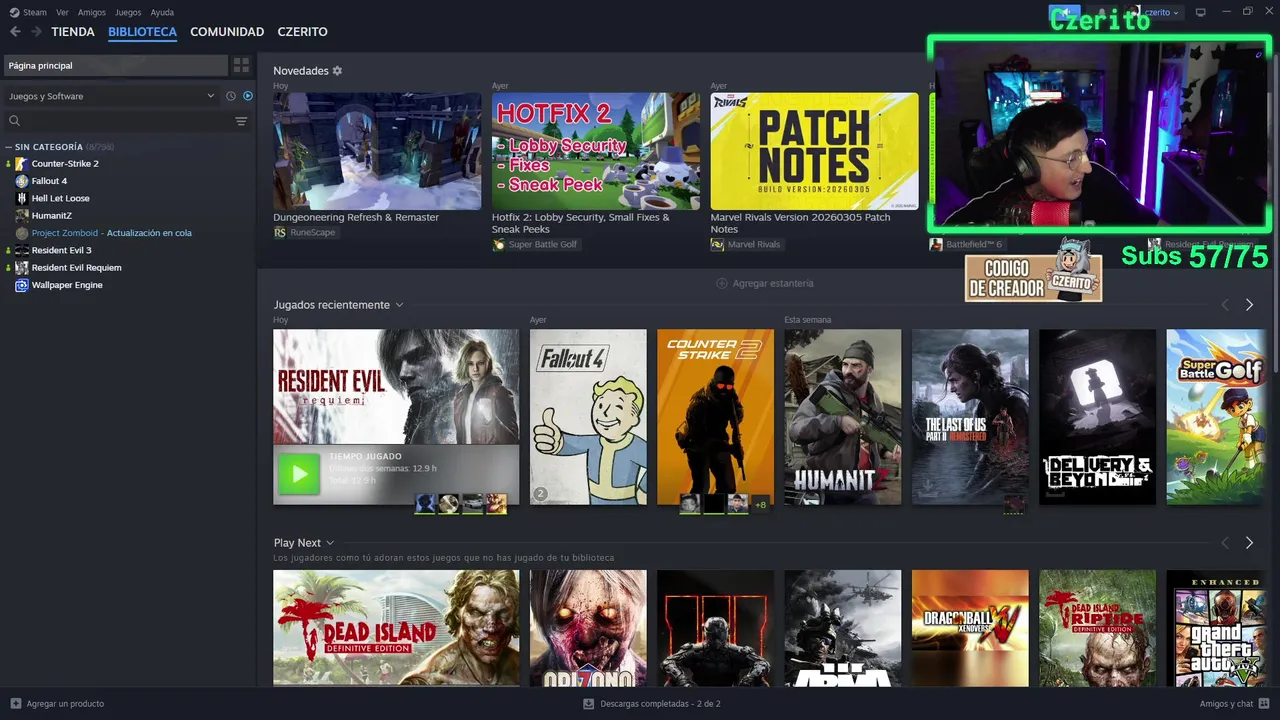The image size is (1280, 720).
Task: Open advanced filter options icon
Action: click(241, 121)
